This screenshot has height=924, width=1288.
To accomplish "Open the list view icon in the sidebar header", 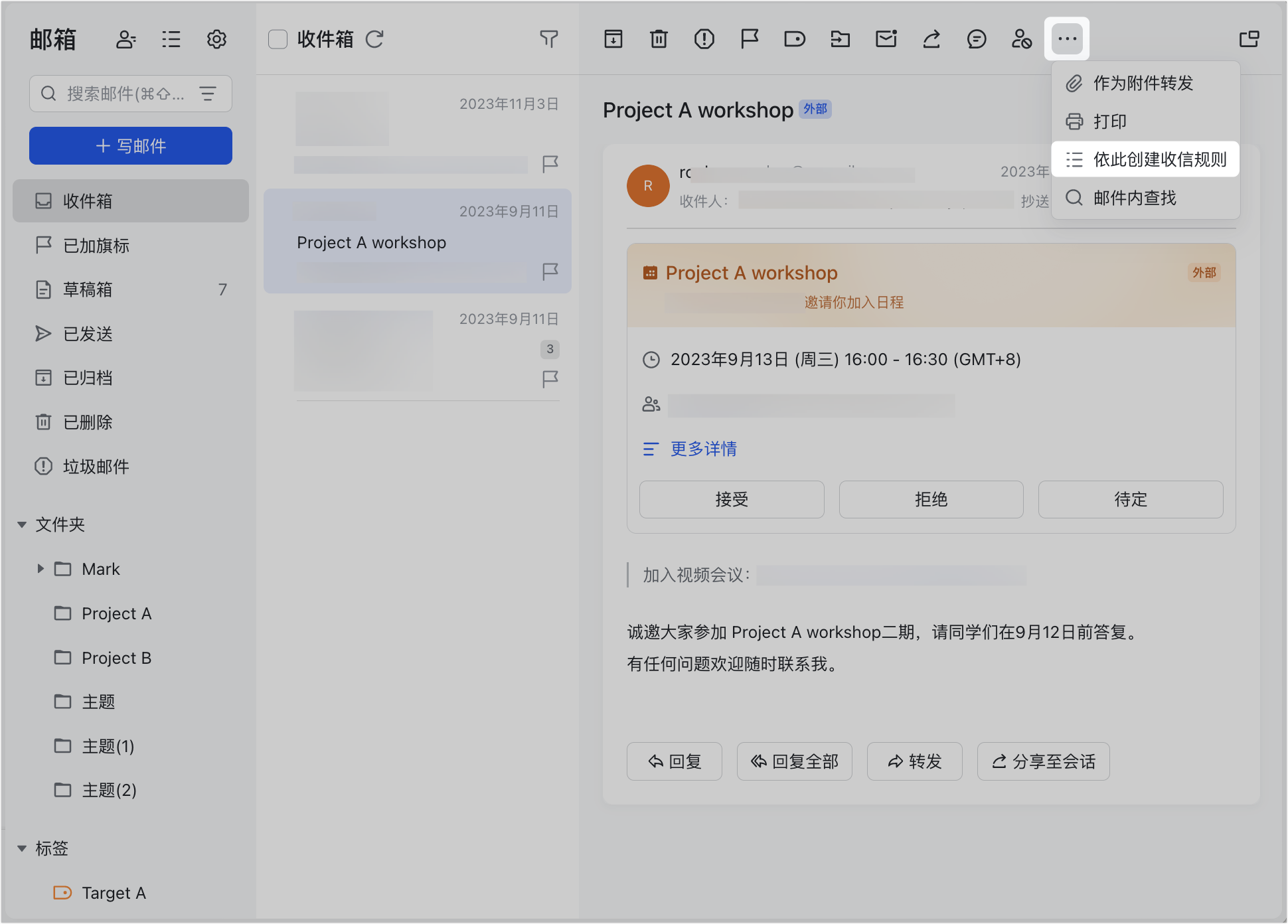I will click(171, 40).
